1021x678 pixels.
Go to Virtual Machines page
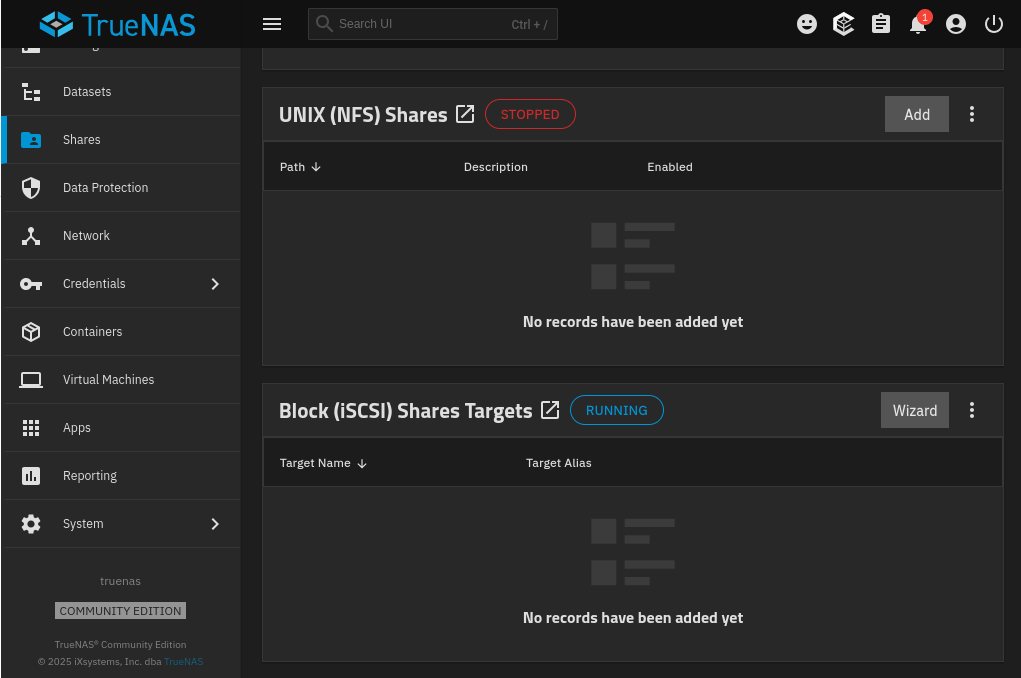pos(108,380)
